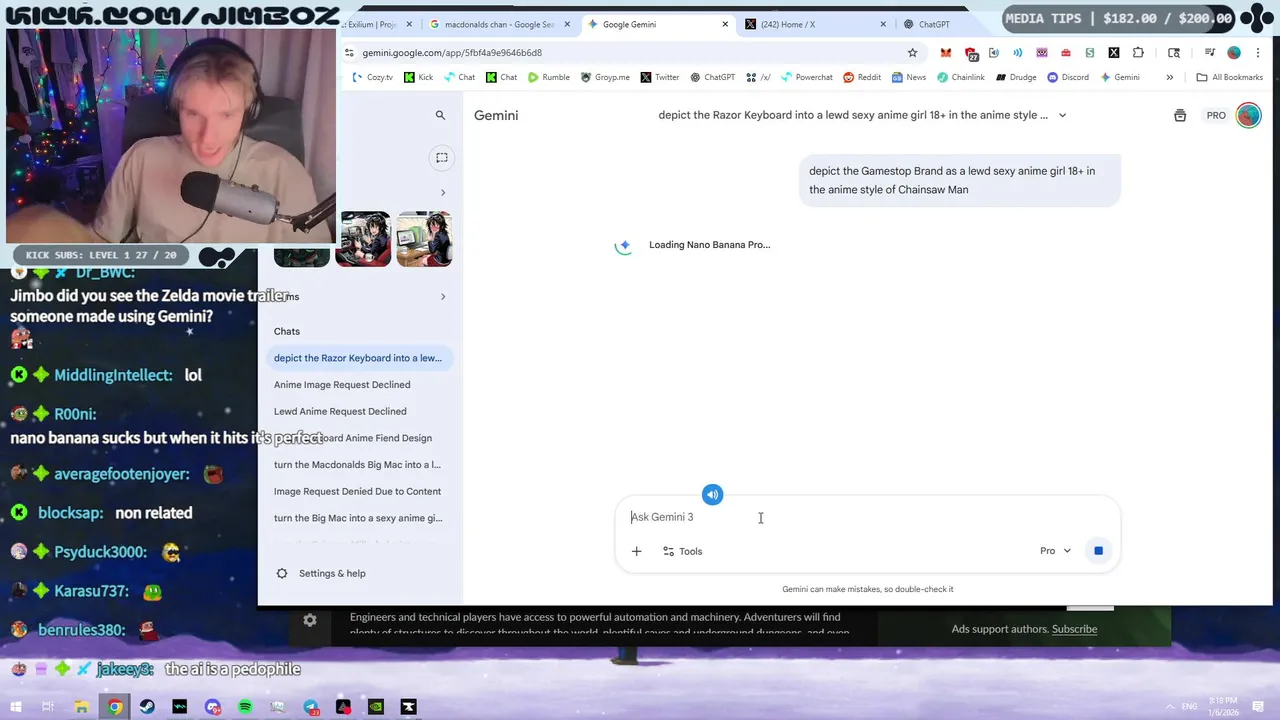Open Chrome three-dot menu

pos(1258,53)
